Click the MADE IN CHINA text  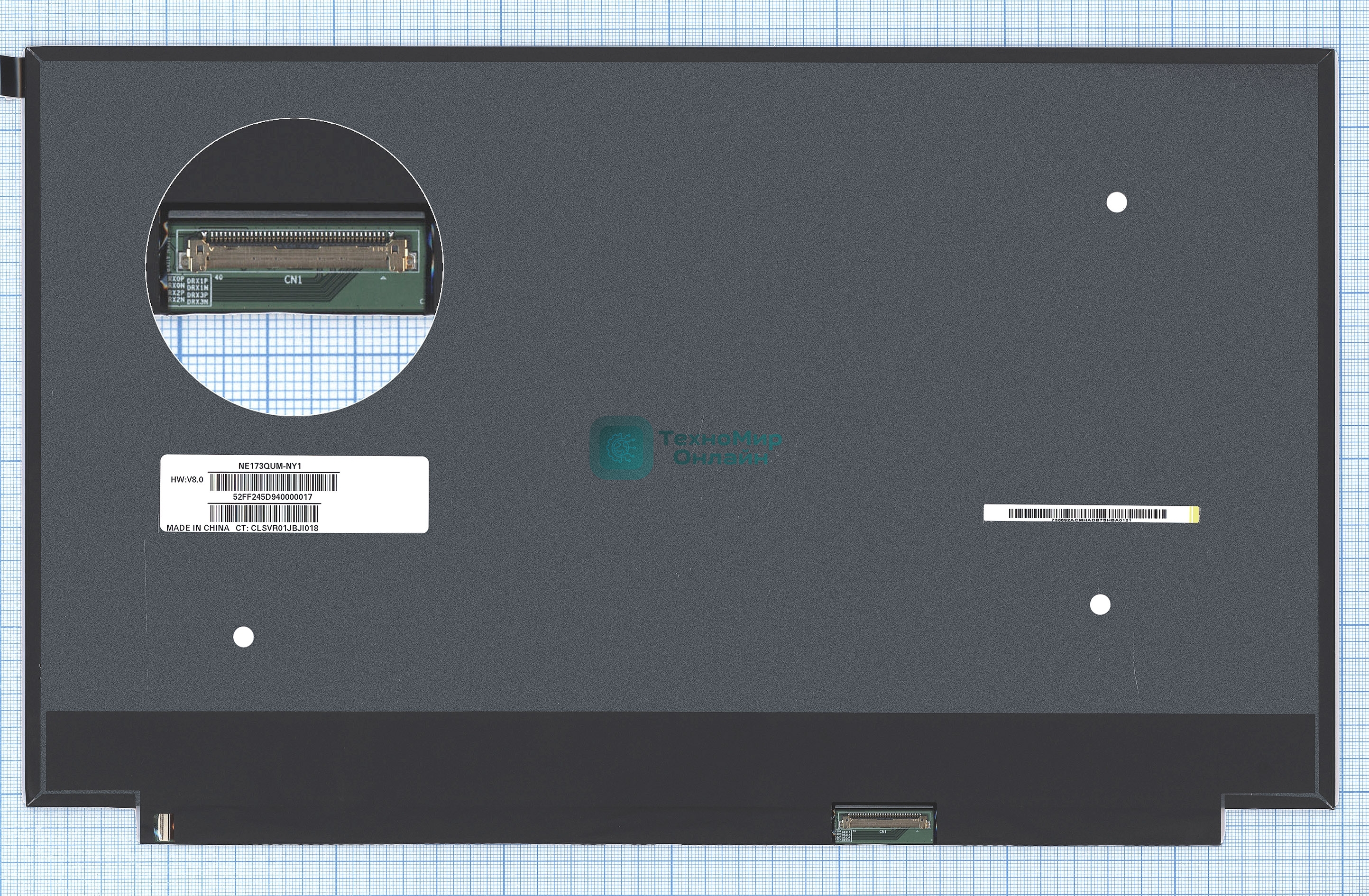pyautogui.click(x=197, y=527)
